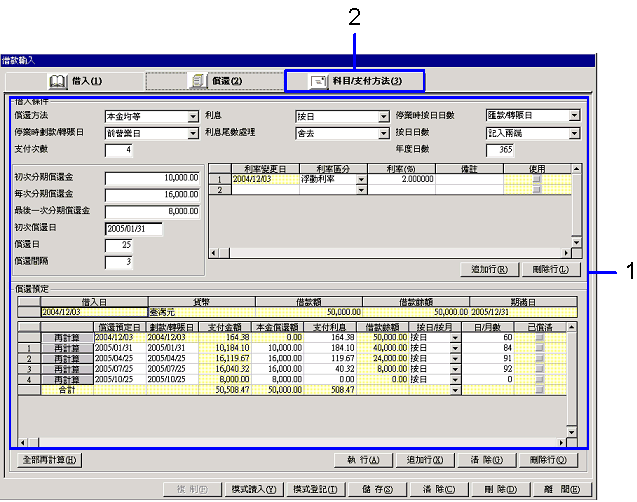The height and width of the screenshot is (502, 637).
Task: Open the 科目/支付方法 tab
Action: click(x=354, y=80)
